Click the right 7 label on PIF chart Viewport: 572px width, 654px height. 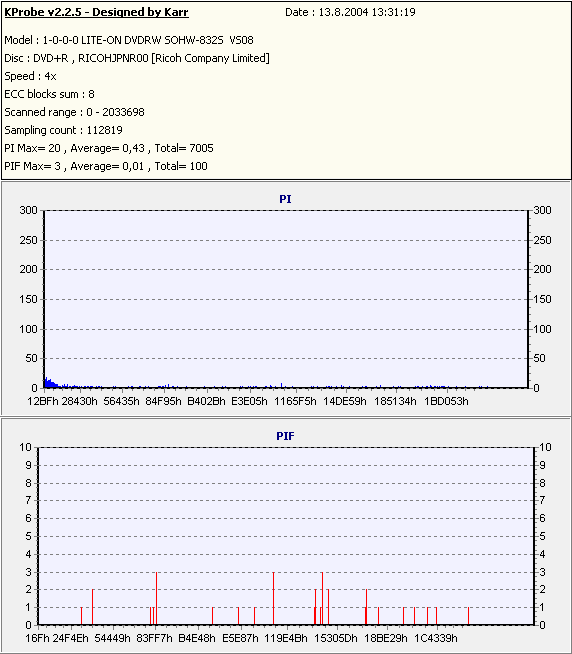coord(542,500)
